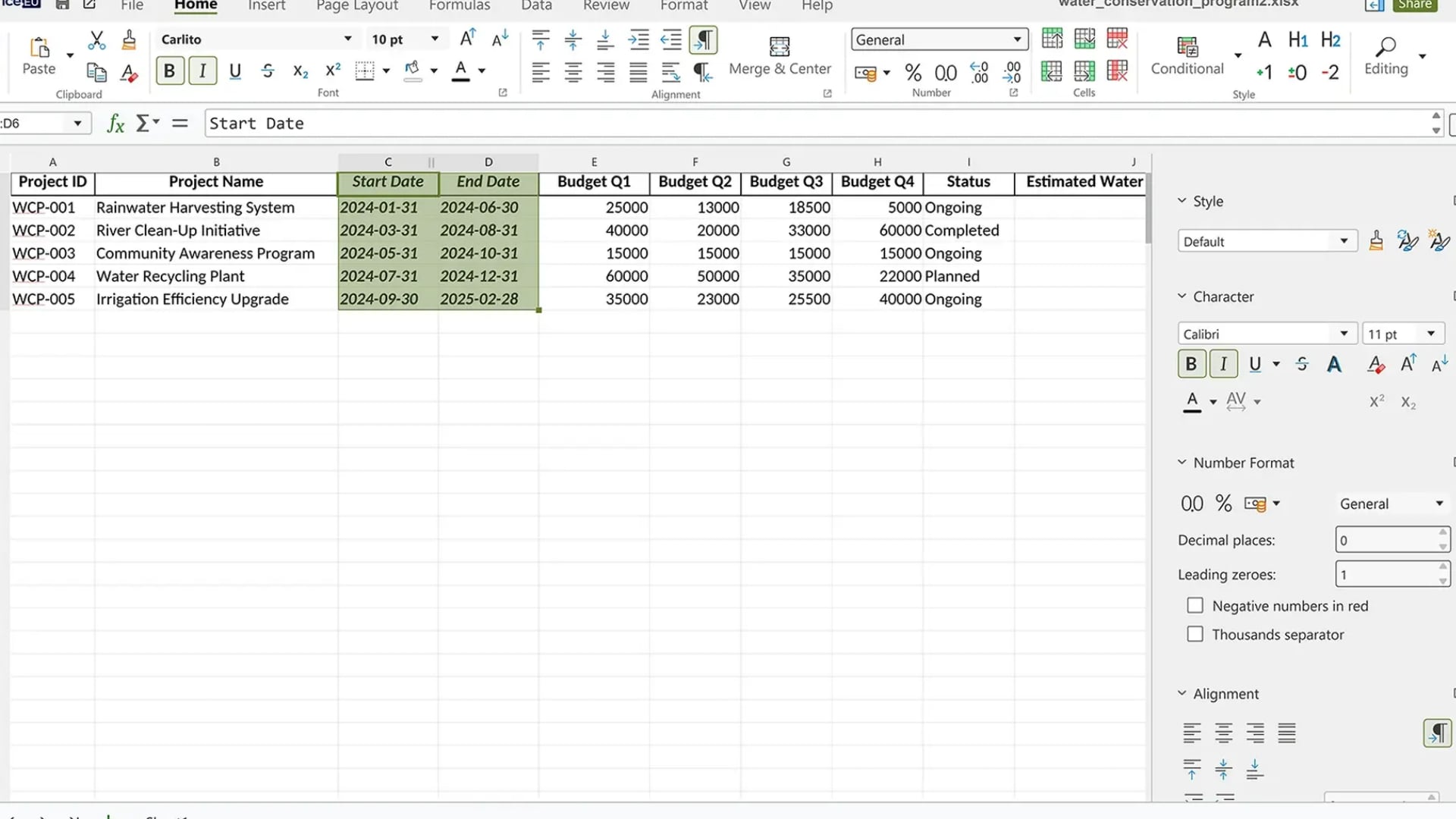Center cell content vertically in ribbon
Image resolution: width=1456 pixels, height=819 pixels.
[573, 39]
